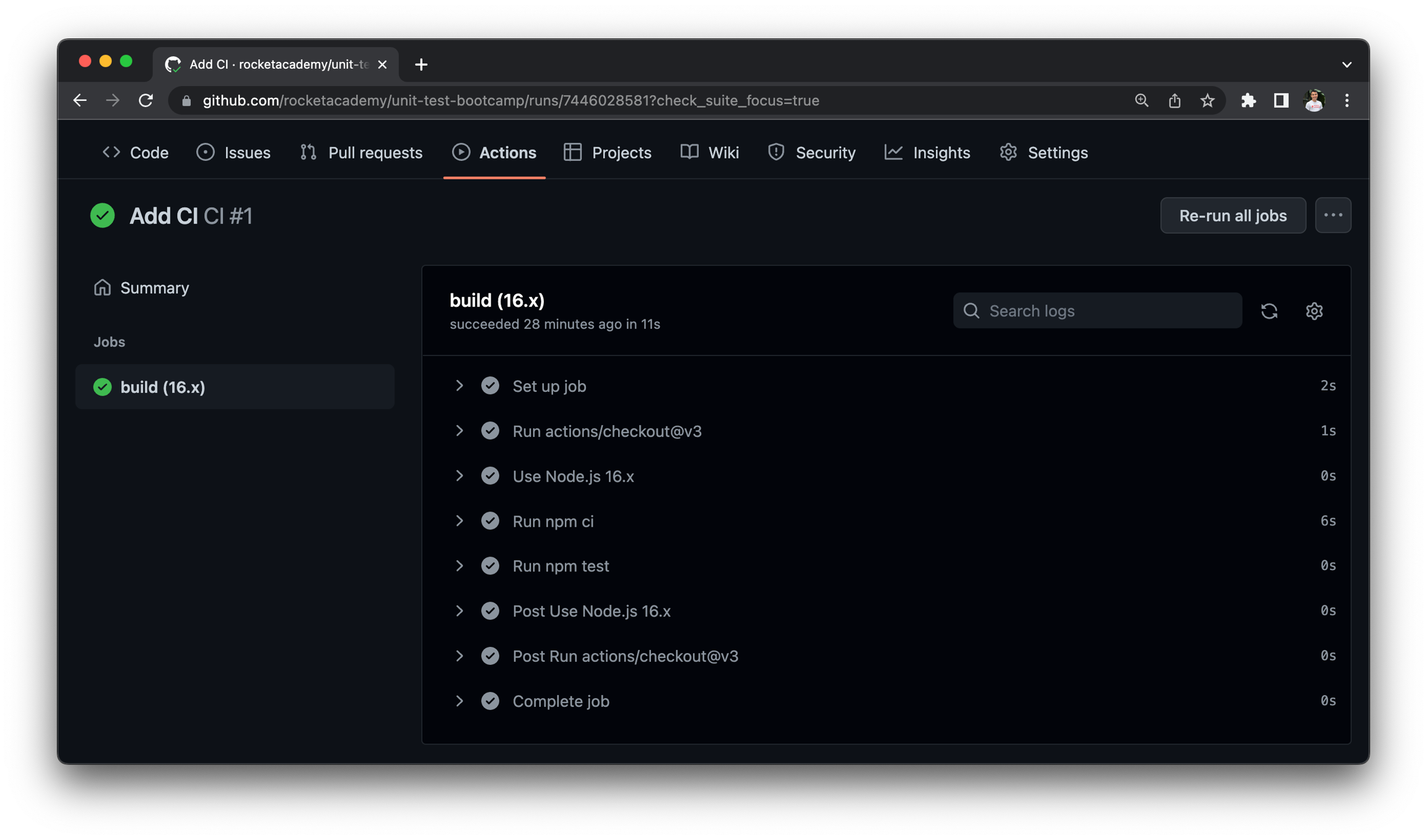Expand the Run npm test step

[459, 566]
